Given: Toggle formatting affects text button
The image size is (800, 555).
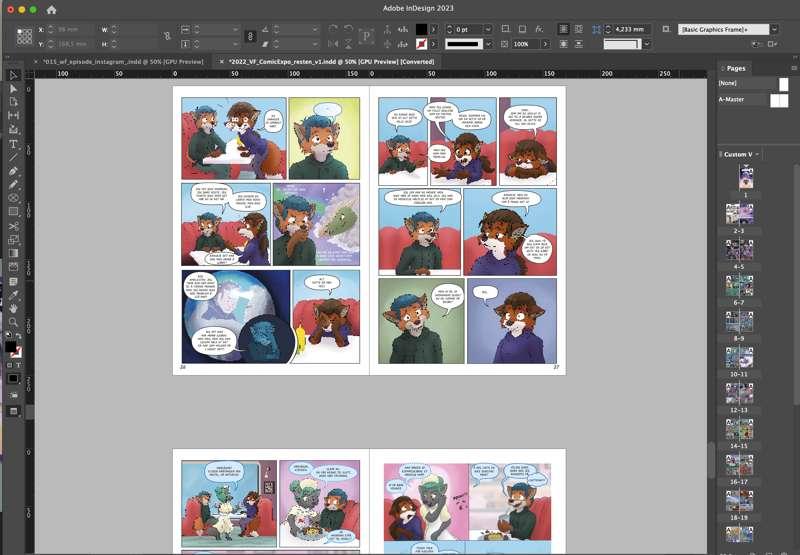Looking at the screenshot, I should 18,365.
